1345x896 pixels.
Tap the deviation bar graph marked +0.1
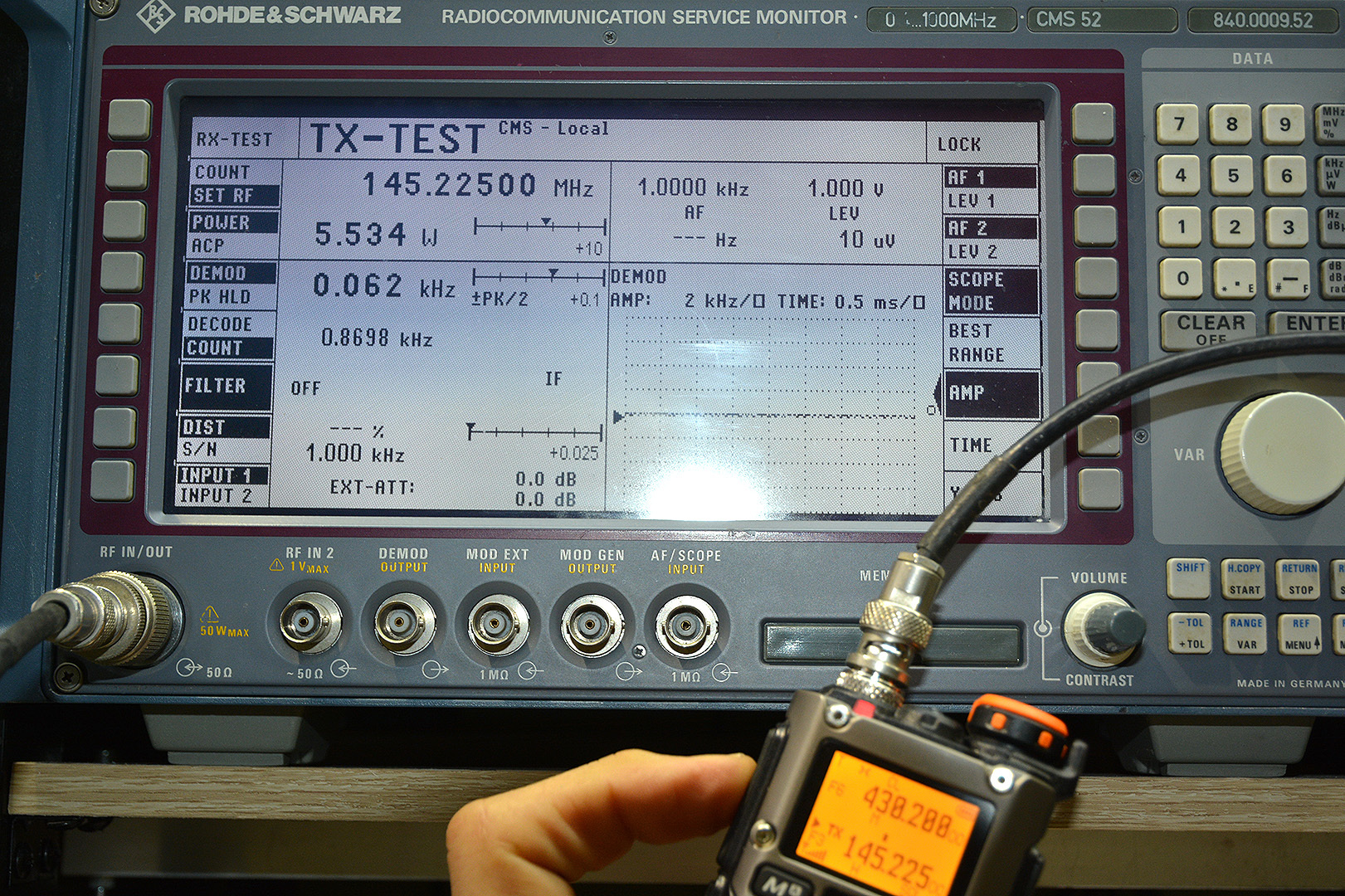coord(538,278)
